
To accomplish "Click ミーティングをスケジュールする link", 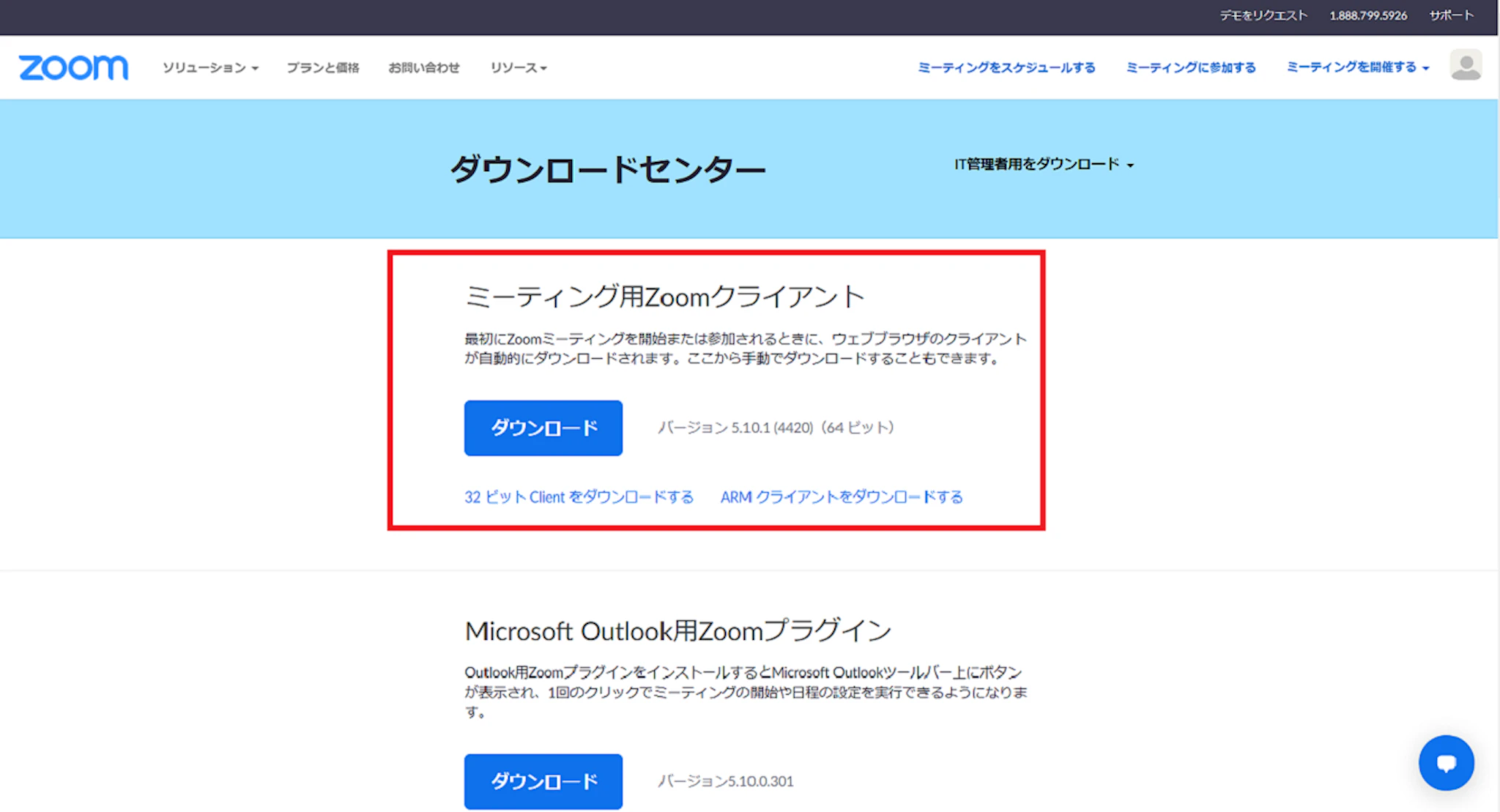I will 1006,67.
